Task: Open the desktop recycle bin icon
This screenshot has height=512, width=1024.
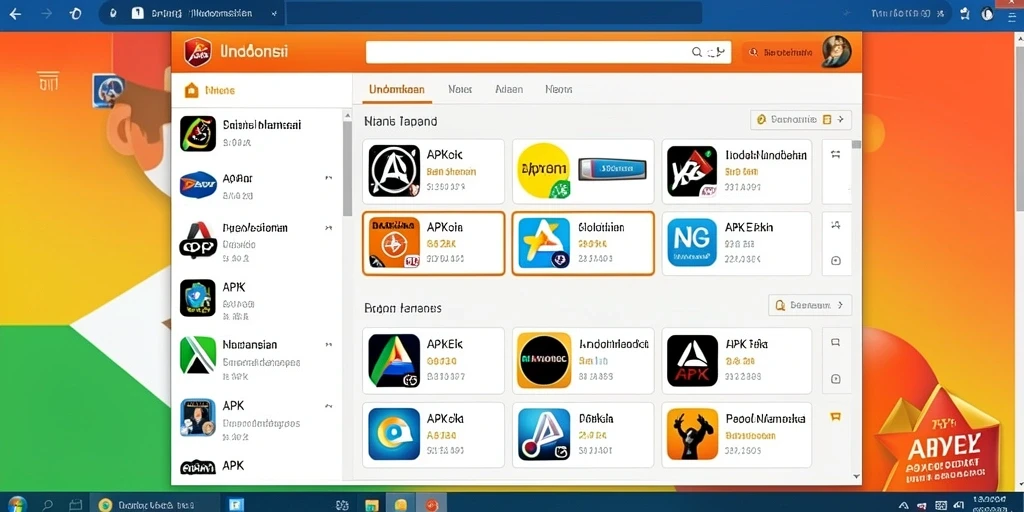Action: [48, 82]
